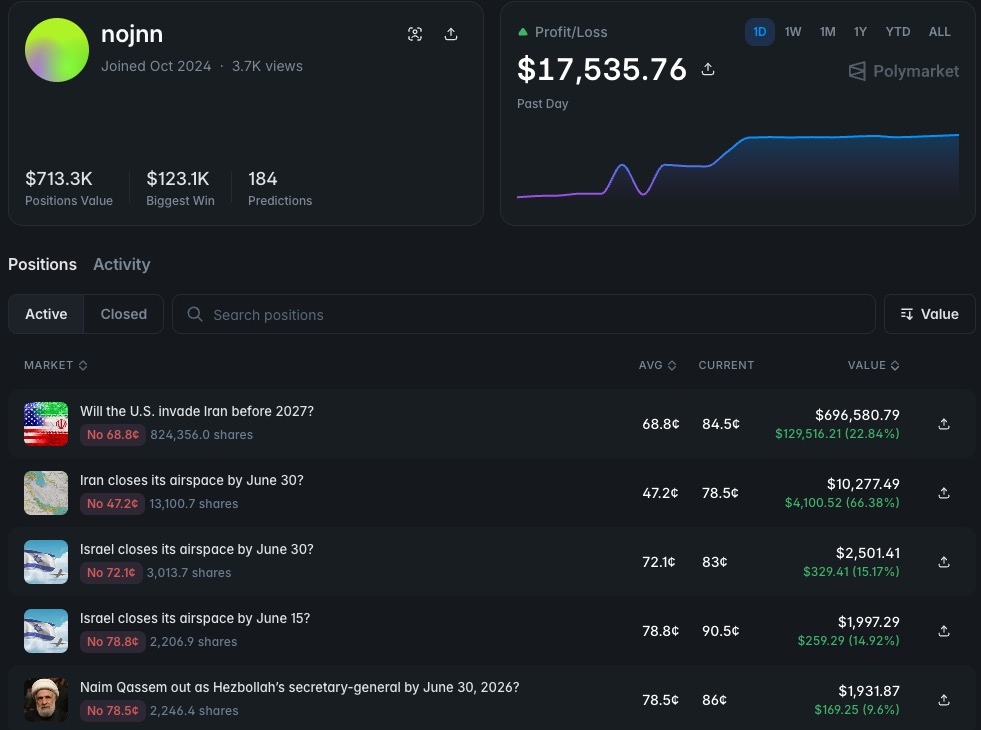The width and height of the screenshot is (981, 730).
Task: Open nojnn's gradient avatar
Action: pos(57,50)
